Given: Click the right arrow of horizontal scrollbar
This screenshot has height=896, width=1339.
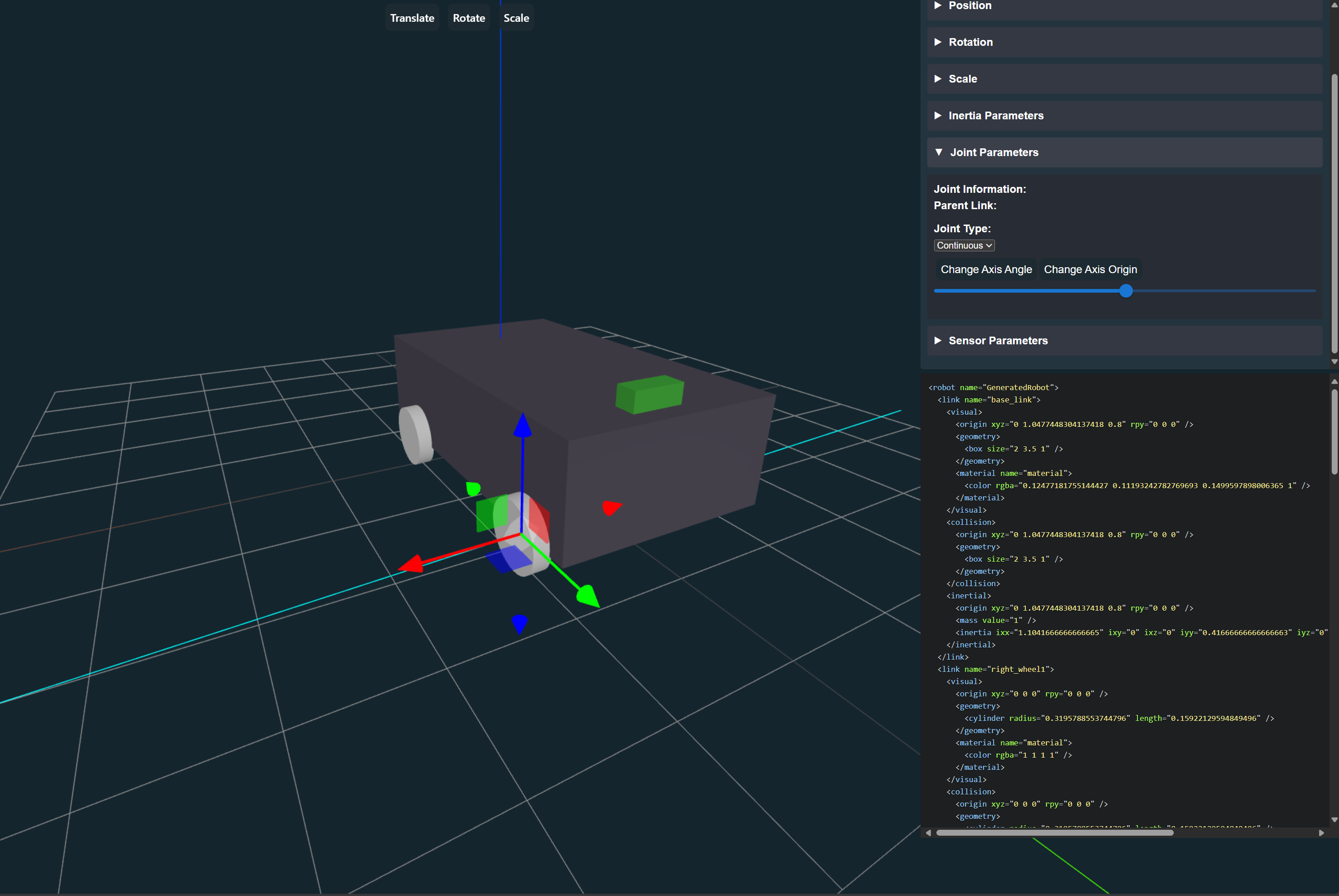Looking at the screenshot, I should pyautogui.click(x=1321, y=833).
